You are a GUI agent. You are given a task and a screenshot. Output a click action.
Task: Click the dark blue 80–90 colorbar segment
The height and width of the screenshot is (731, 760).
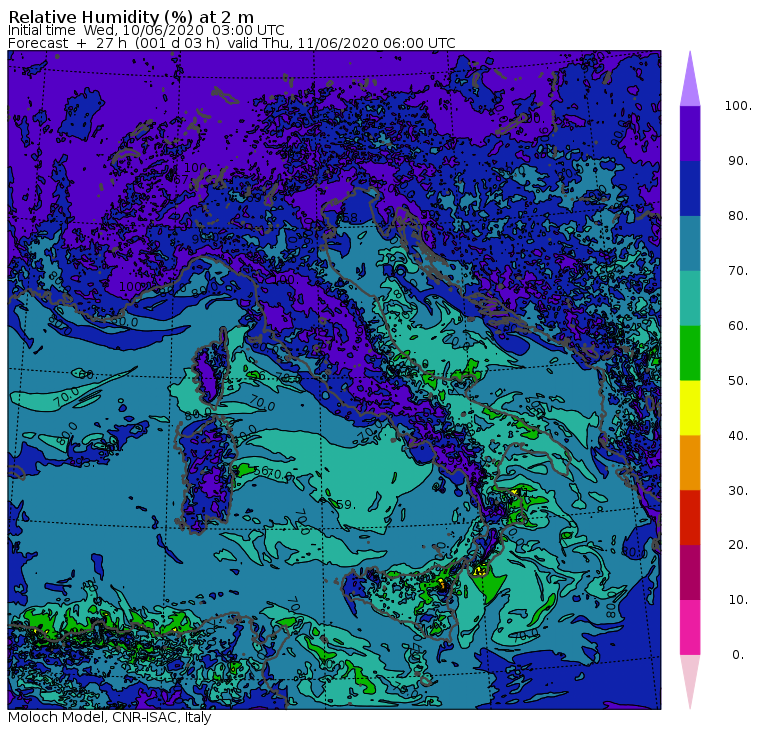pos(690,189)
